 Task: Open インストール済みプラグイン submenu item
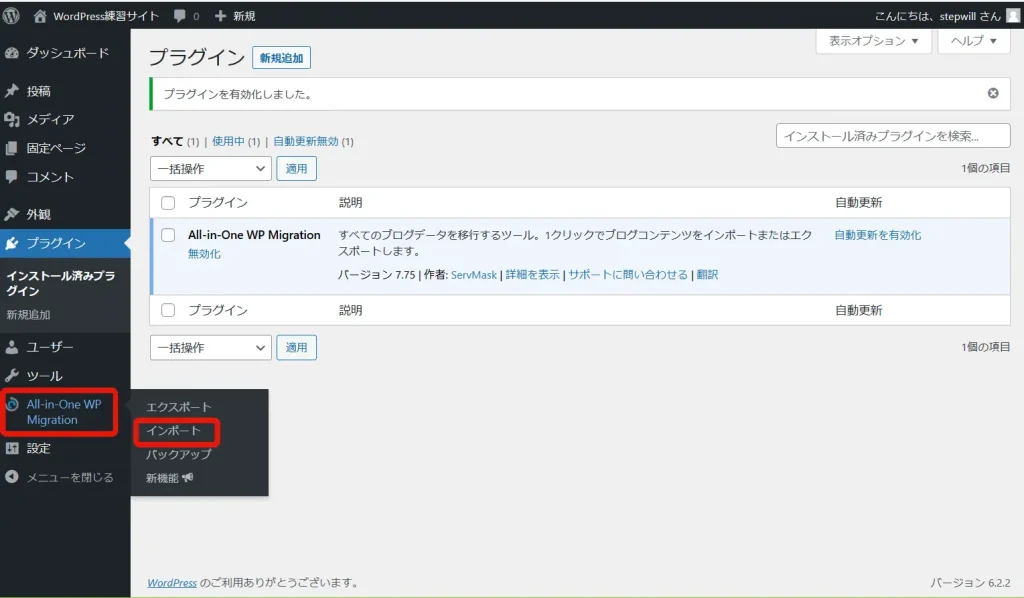(61, 283)
